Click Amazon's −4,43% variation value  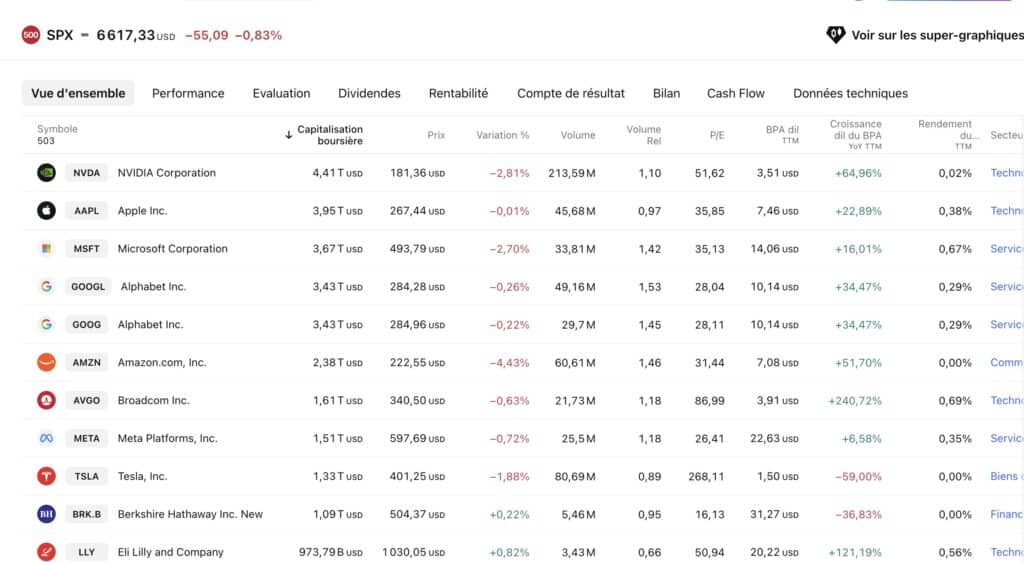509,362
